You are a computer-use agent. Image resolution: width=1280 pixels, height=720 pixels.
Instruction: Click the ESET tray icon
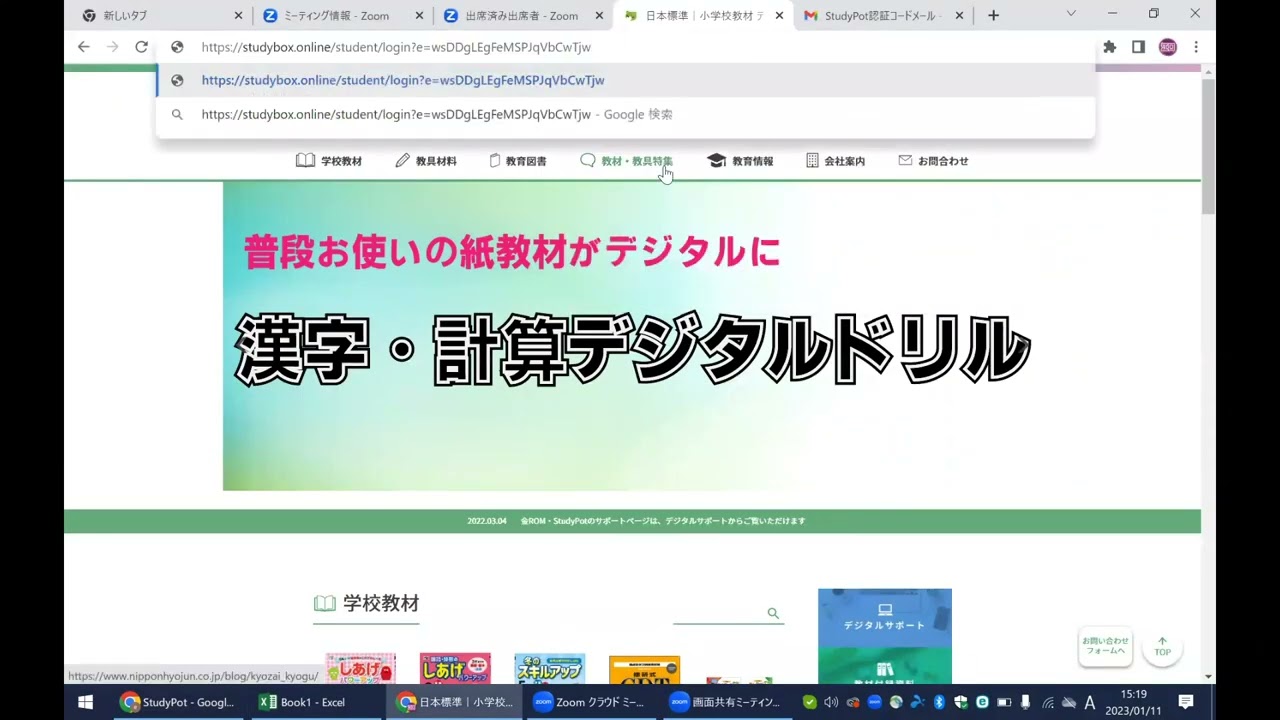pyautogui.click(x=982, y=702)
